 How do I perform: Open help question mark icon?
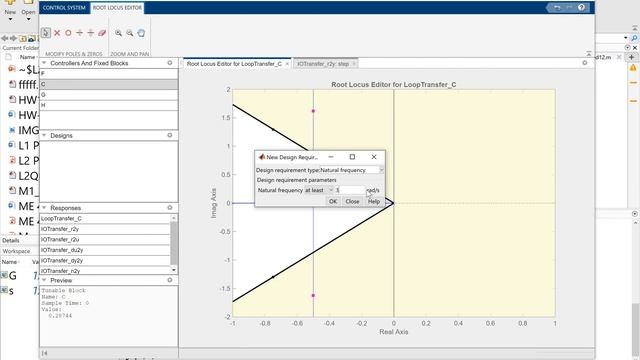pyautogui.click(x=581, y=7)
